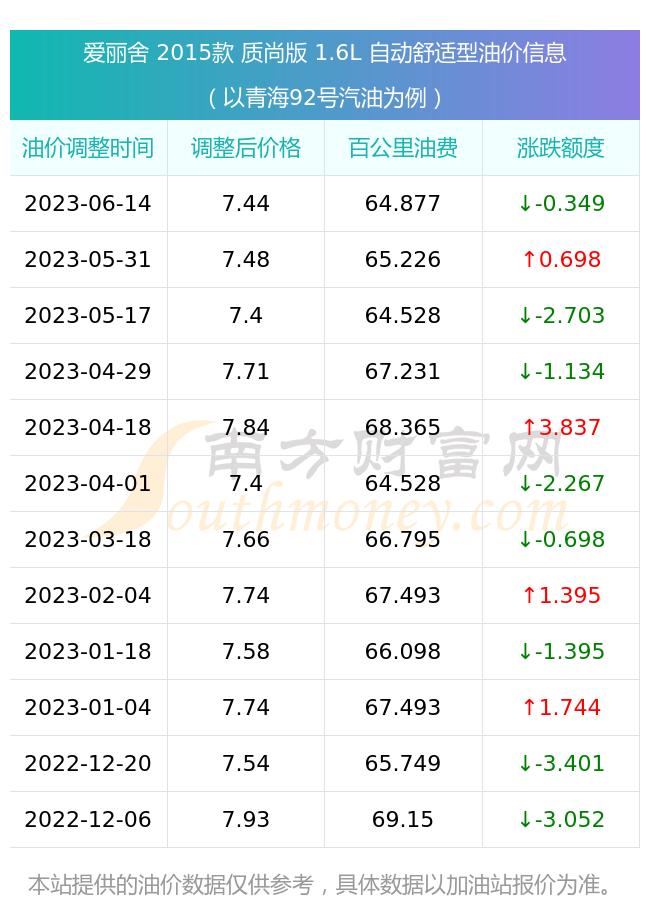
Task: Click the up arrow next to 1.395
Action: tap(529, 596)
